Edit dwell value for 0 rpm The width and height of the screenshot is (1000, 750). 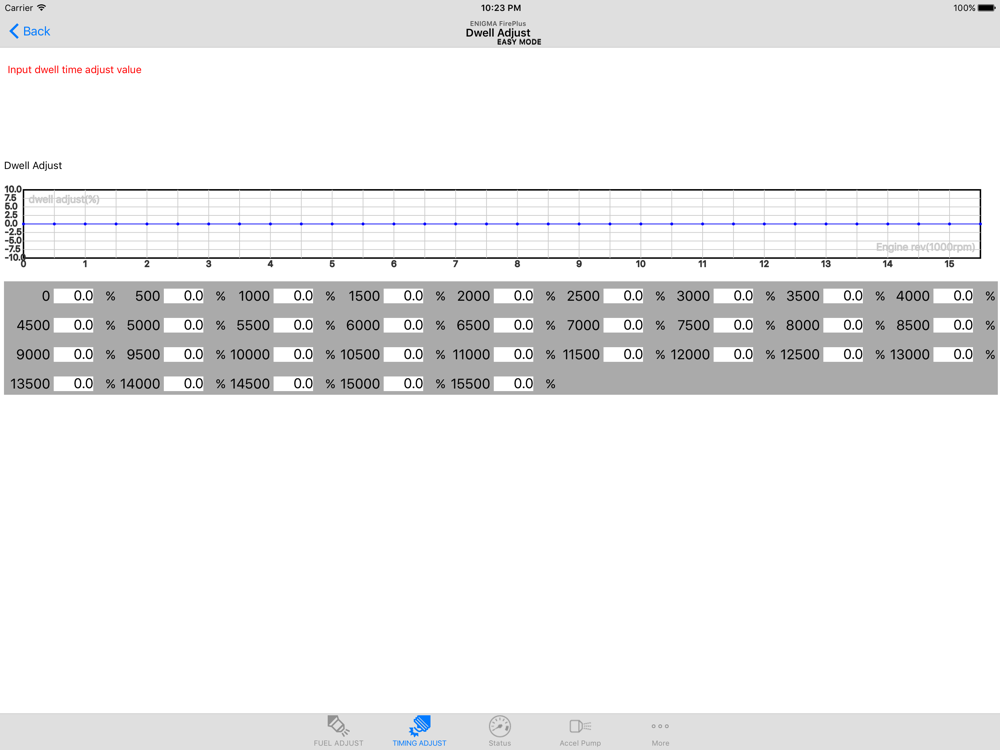[74, 296]
